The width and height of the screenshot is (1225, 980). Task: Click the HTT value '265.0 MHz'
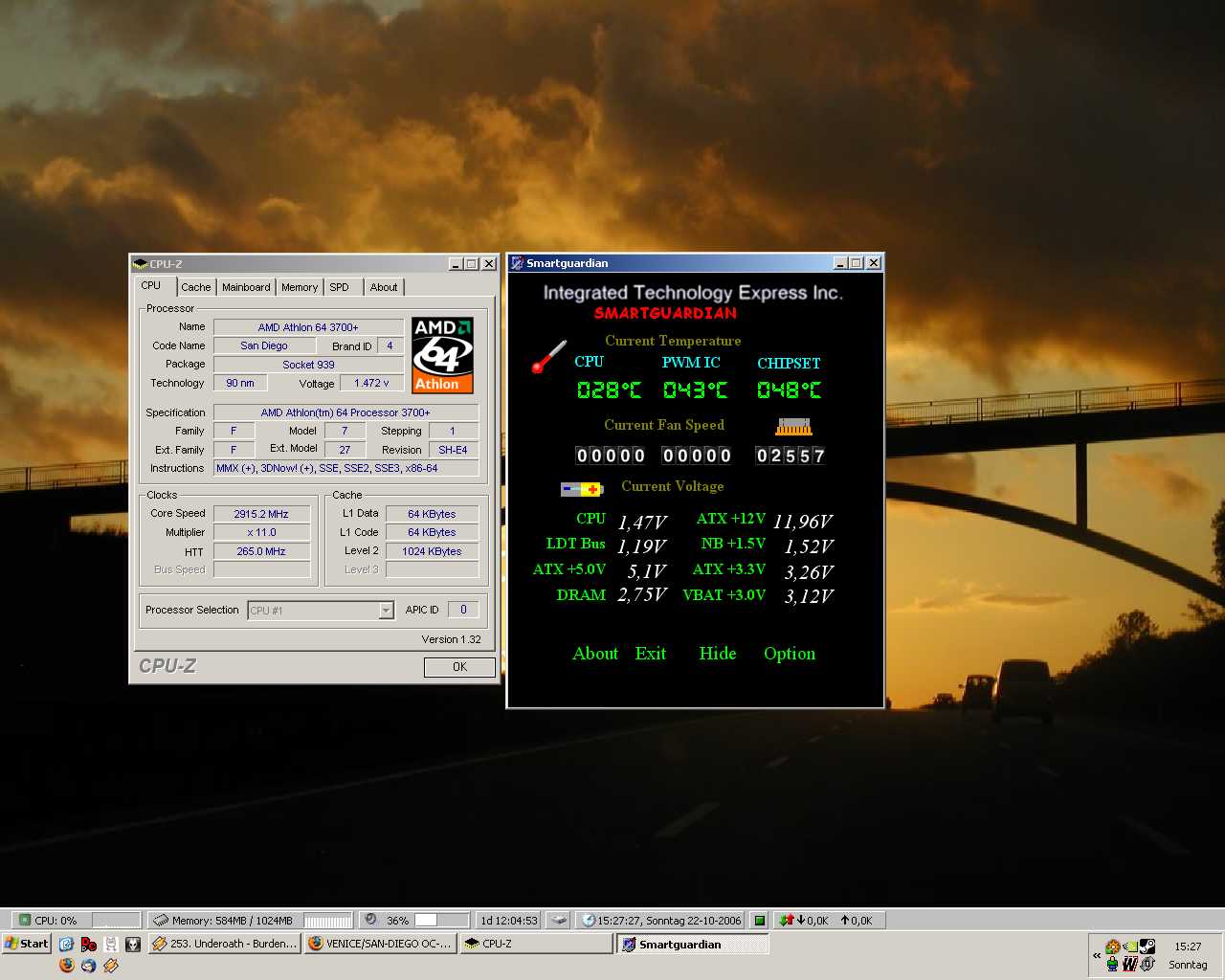(x=261, y=551)
